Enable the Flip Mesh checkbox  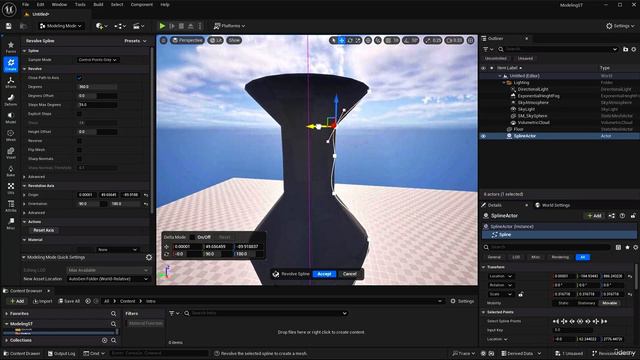click(x=79, y=150)
